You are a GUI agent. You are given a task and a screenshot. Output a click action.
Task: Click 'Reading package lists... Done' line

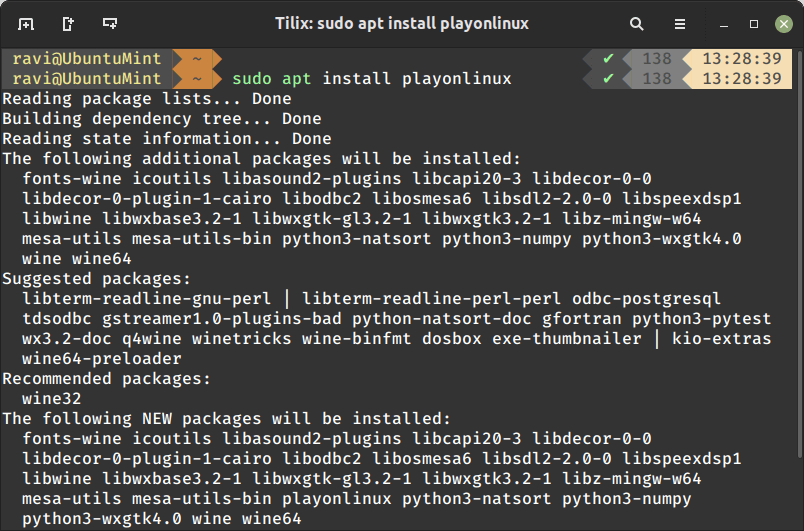[147, 98]
